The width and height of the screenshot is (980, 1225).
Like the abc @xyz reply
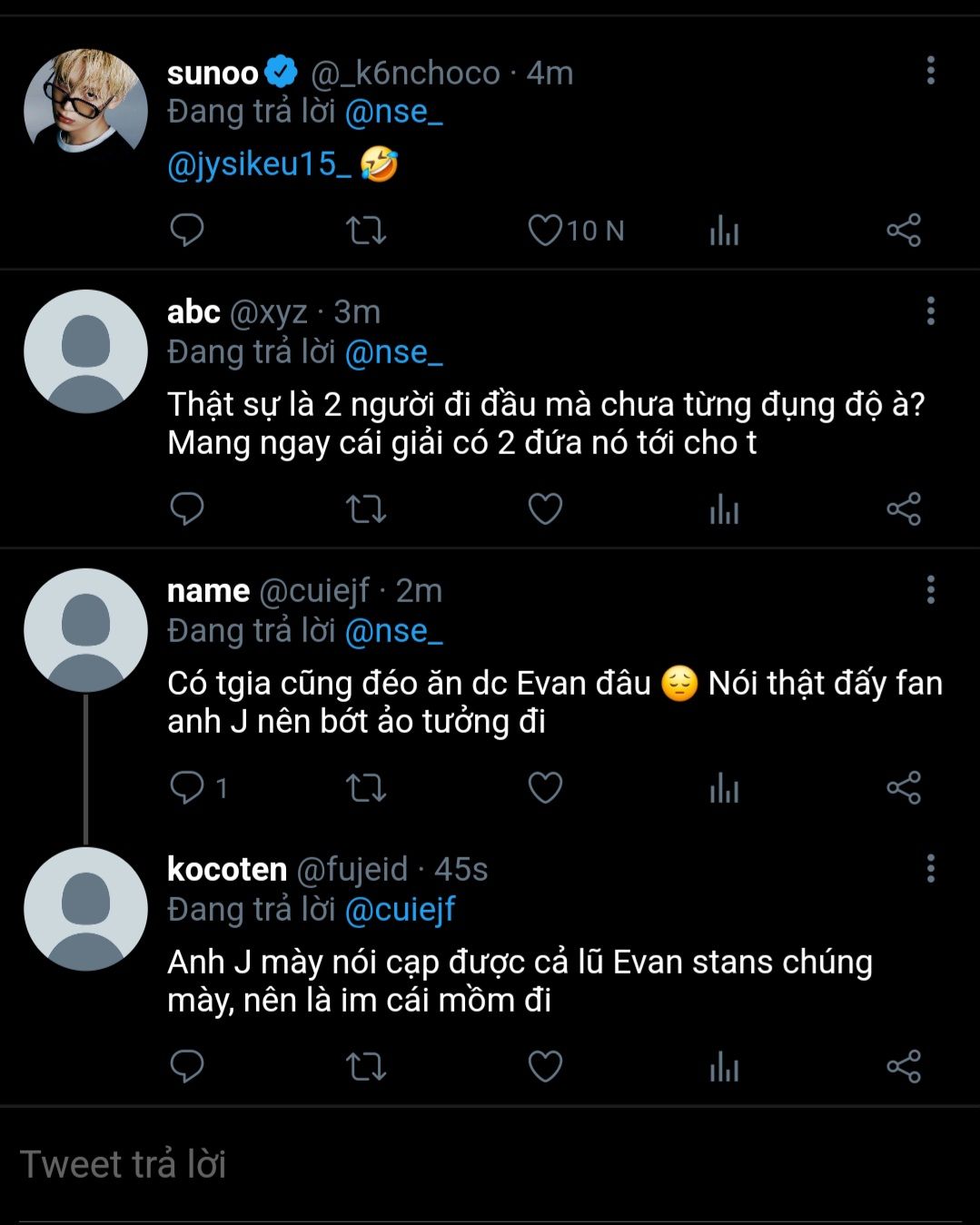click(545, 509)
